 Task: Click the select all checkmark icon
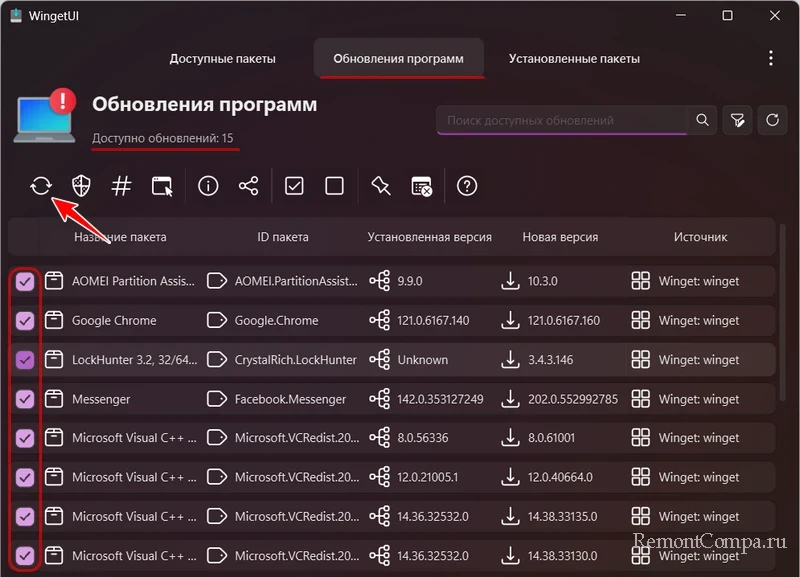294,186
